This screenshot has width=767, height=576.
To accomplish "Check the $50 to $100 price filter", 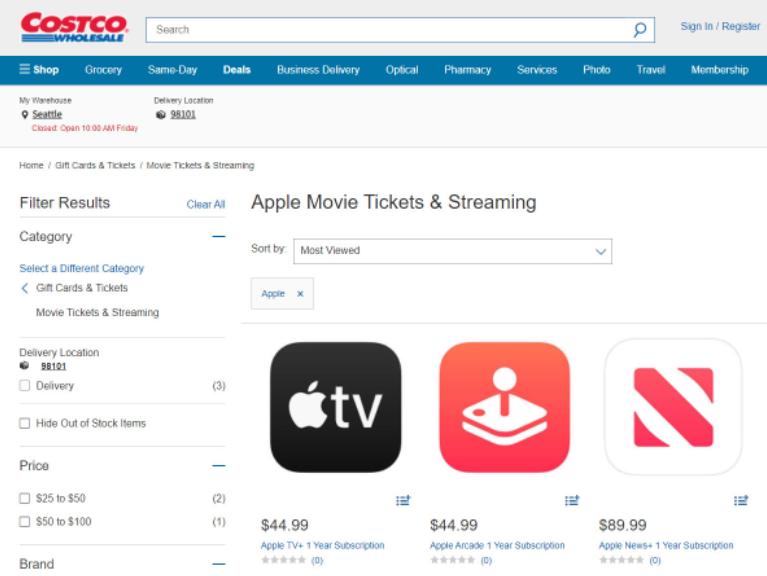I will 24,522.
